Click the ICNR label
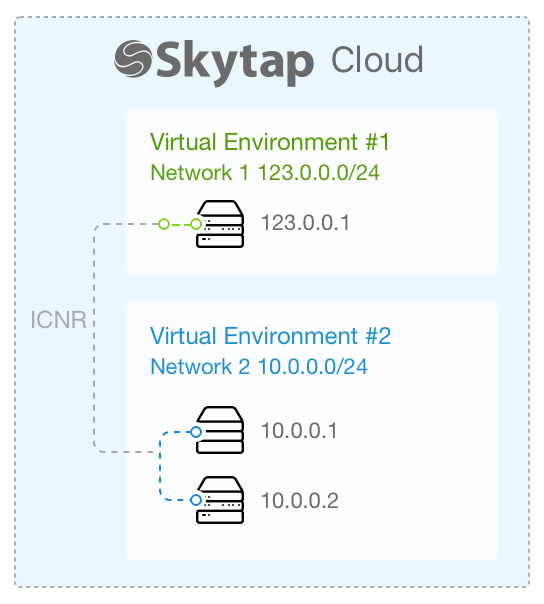Viewport: 544px width, 604px height. pos(59,320)
